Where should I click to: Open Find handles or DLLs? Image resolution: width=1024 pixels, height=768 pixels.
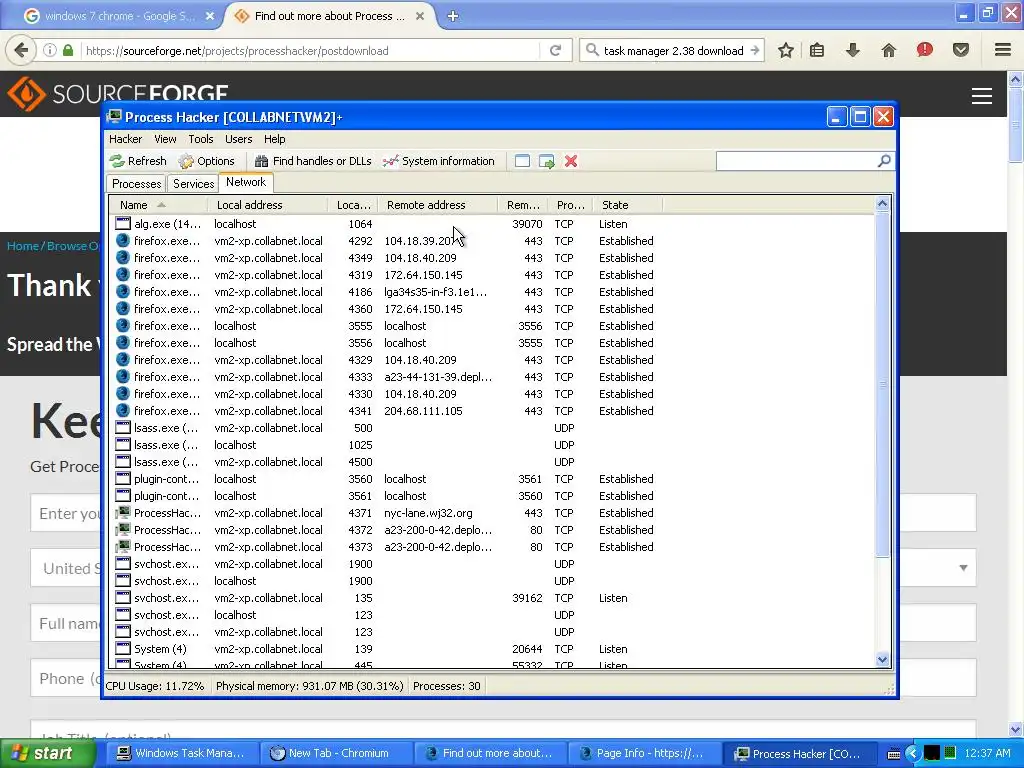(x=313, y=161)
